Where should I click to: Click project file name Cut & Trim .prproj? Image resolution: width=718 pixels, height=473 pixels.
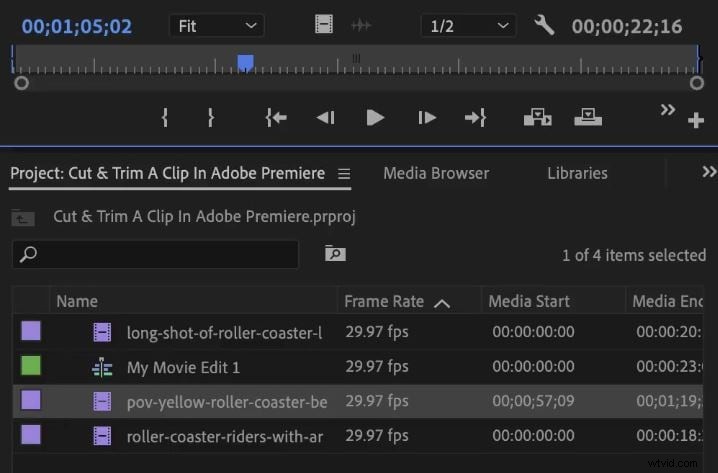(204, 216)
